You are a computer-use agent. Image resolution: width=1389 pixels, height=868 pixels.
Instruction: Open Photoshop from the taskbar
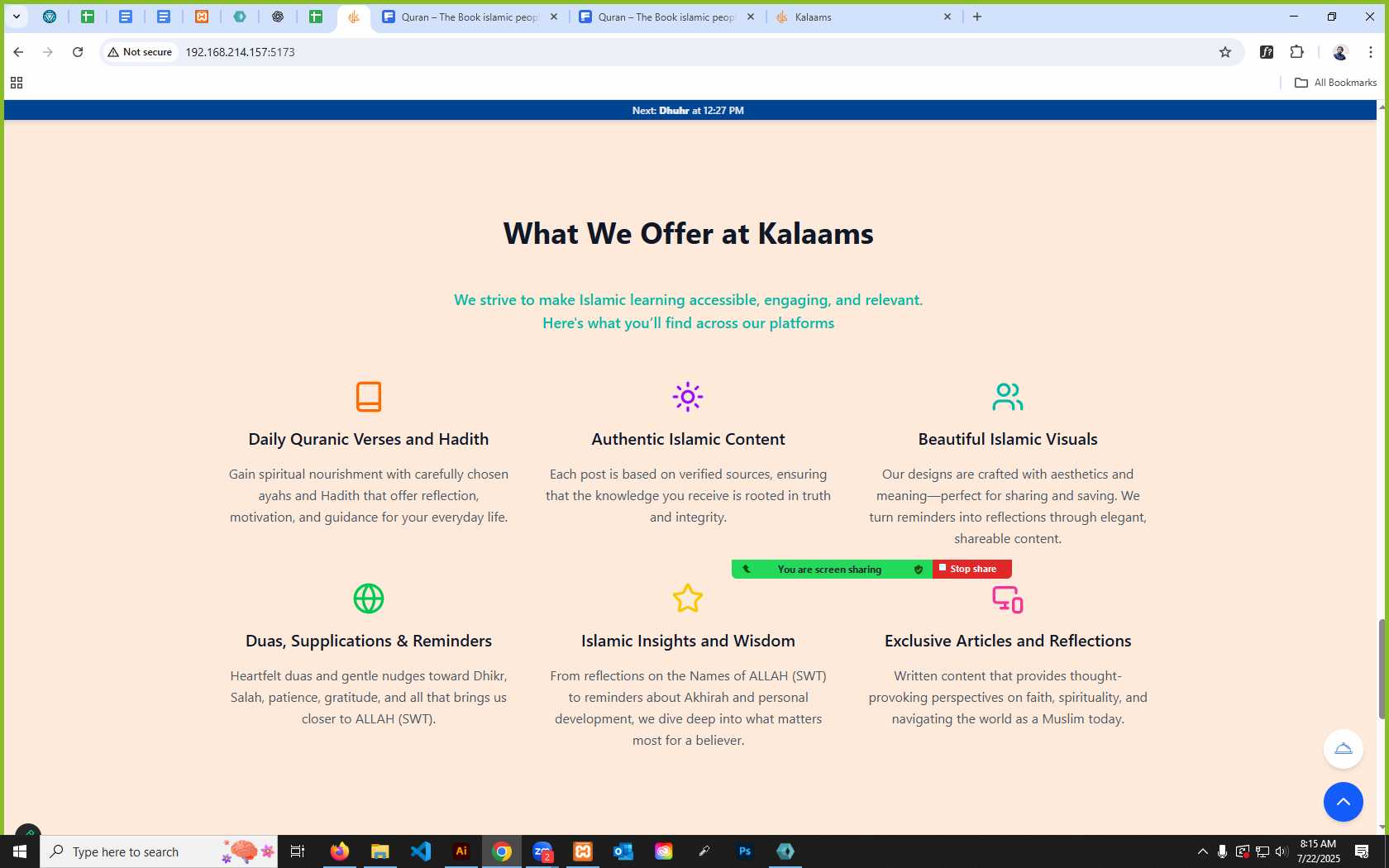745,851
